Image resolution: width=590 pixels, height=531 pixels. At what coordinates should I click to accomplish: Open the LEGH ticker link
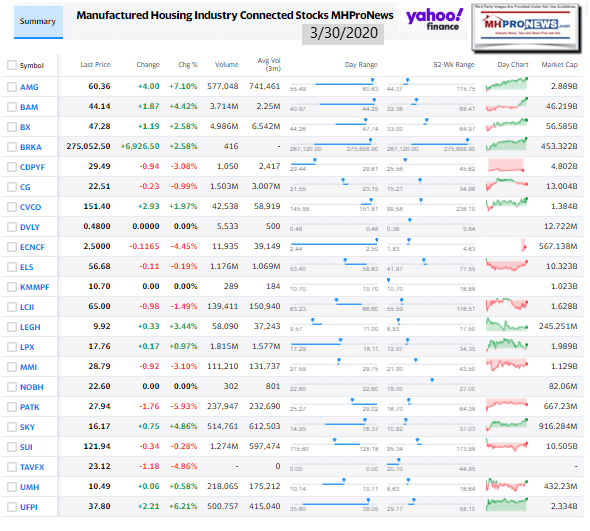30,327
